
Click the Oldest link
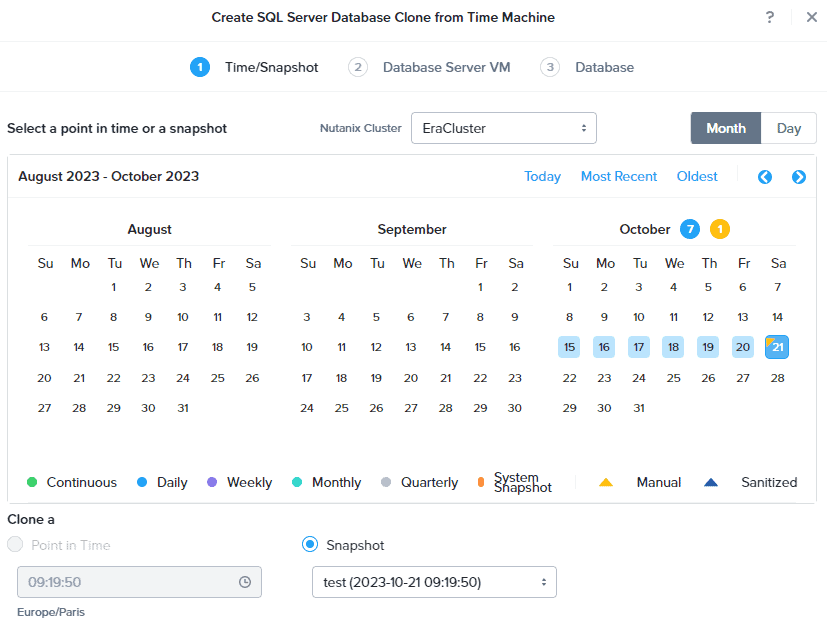click(x=697, y=176)
